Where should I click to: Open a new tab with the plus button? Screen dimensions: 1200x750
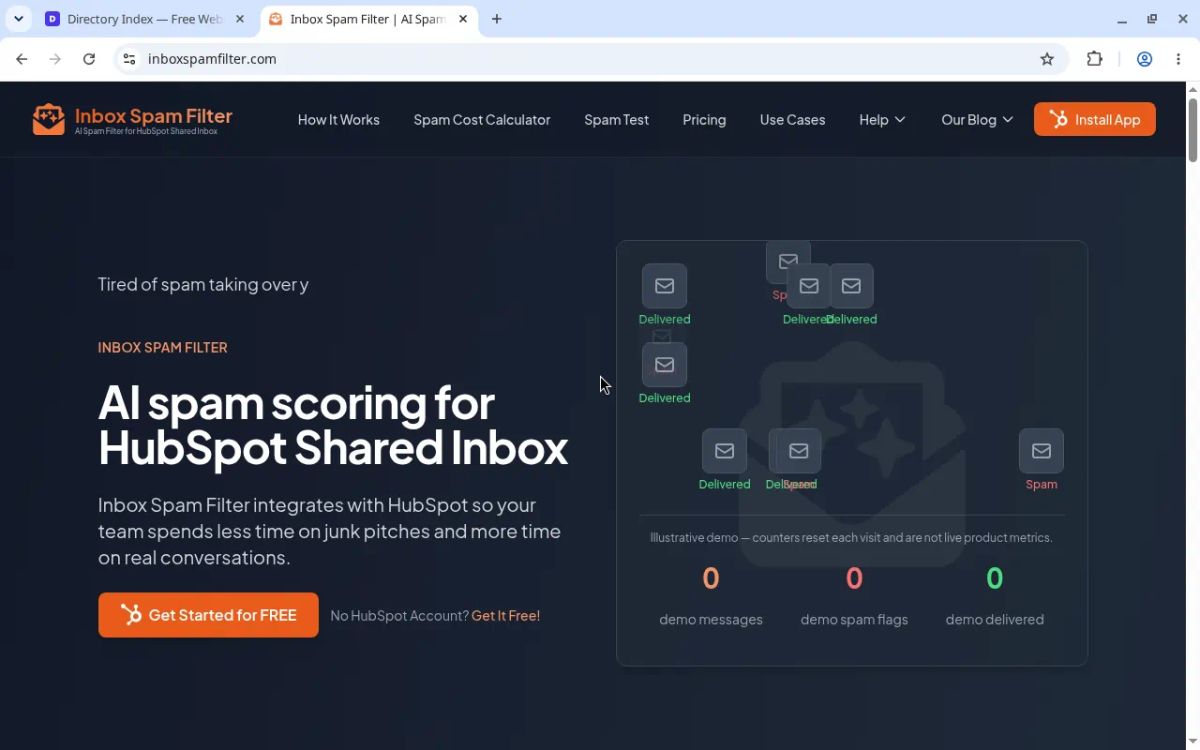pos(497,19)
